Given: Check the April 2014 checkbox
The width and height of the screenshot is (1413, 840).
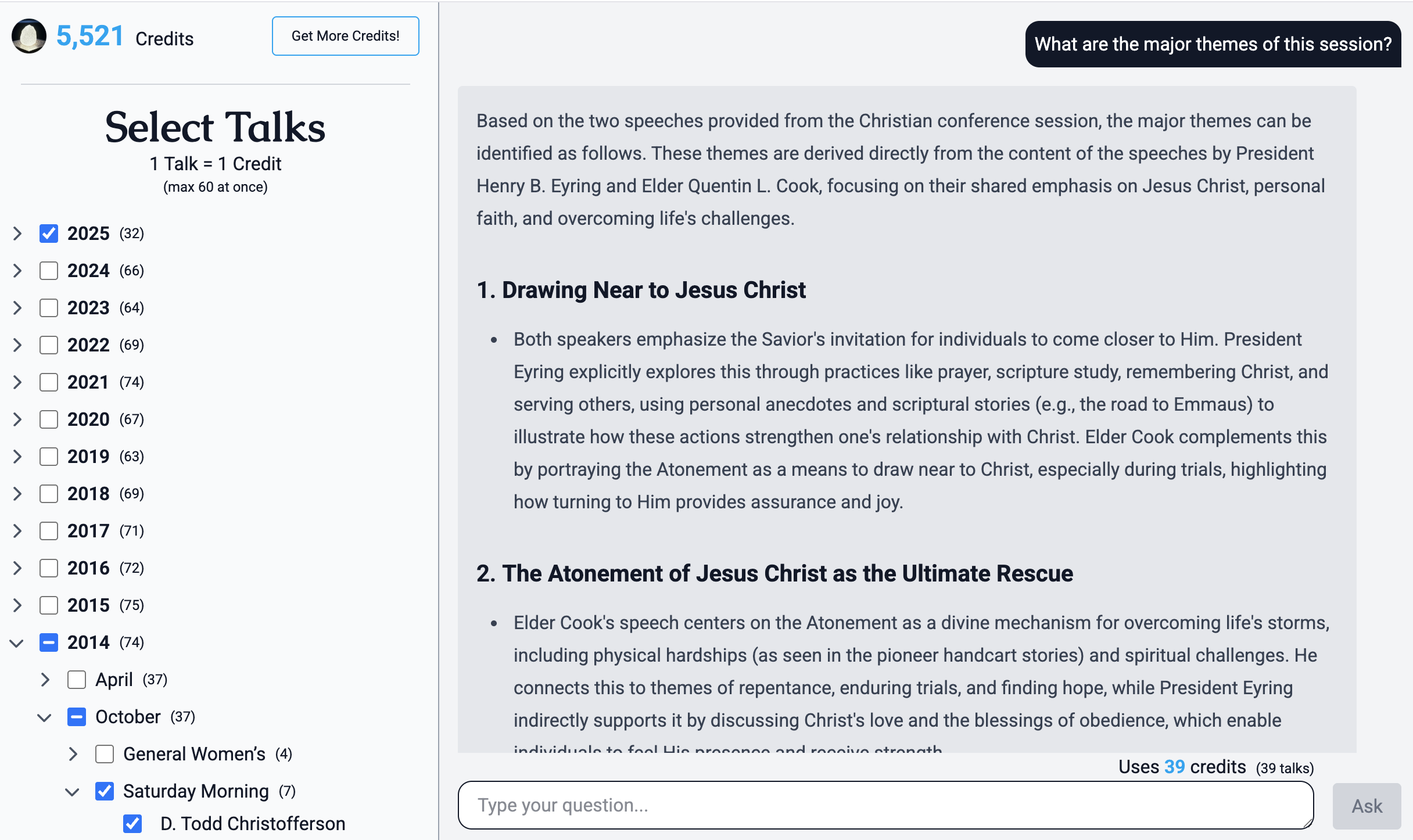Looking at the screenshot, I should 77,680.
